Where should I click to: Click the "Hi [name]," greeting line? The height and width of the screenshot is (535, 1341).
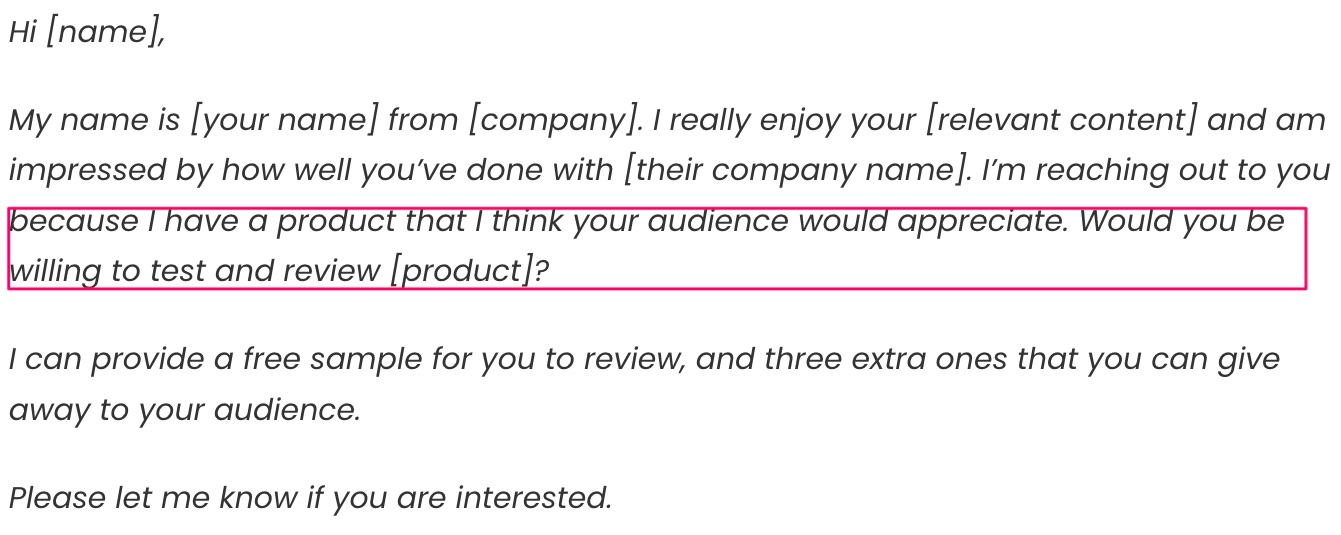coord(86,32)
